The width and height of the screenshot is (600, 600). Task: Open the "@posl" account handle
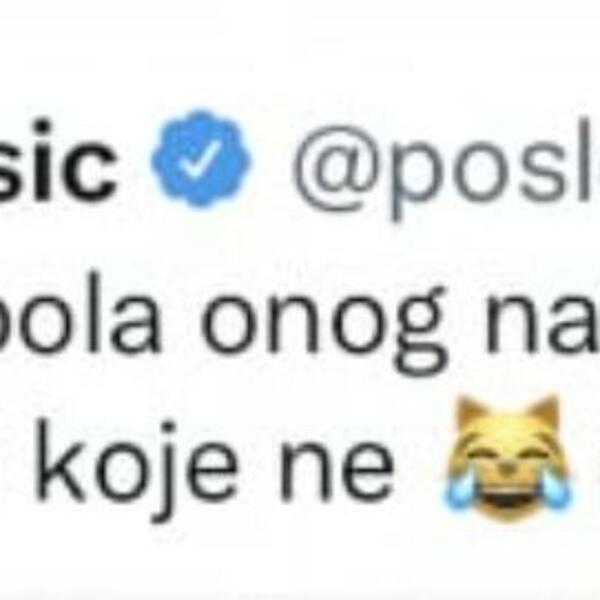pos(446,168)
